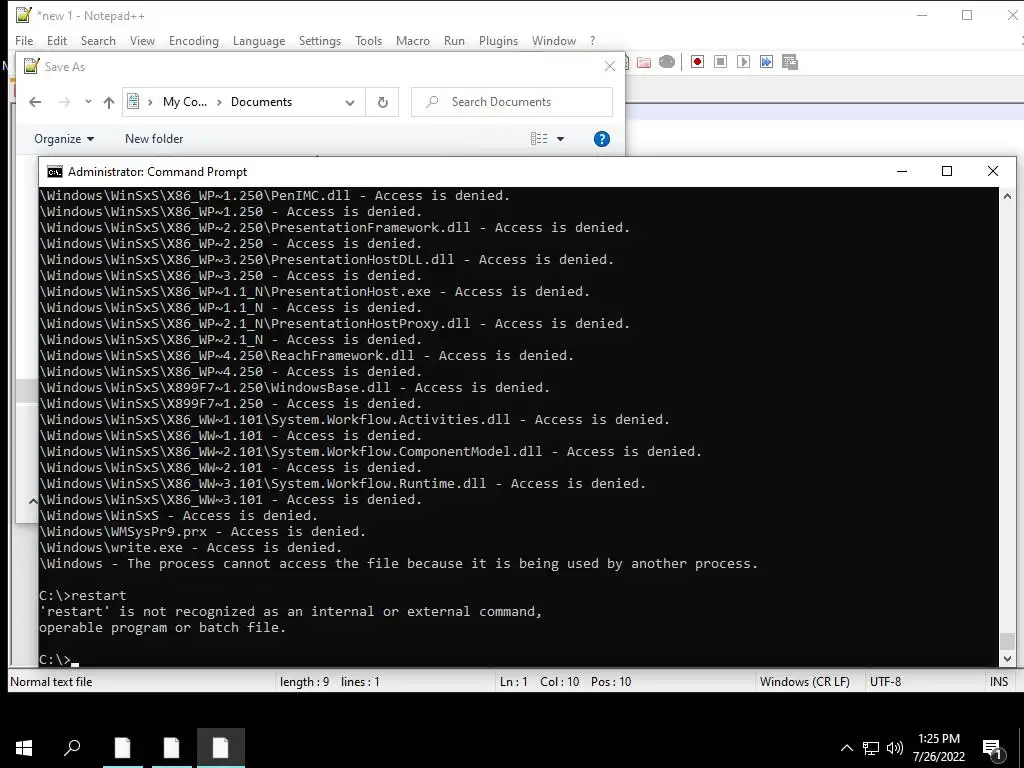Open the Plugins menu
Viewport: 1024px width, 768px height.
[498, 40]
